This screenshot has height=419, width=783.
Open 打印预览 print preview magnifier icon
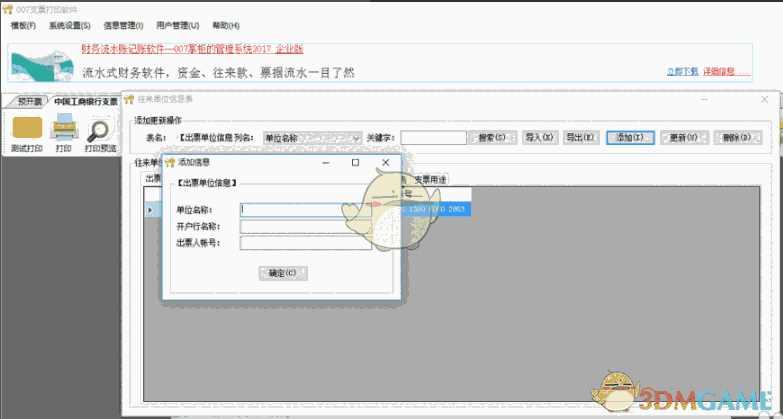click(x=99, y=128)
